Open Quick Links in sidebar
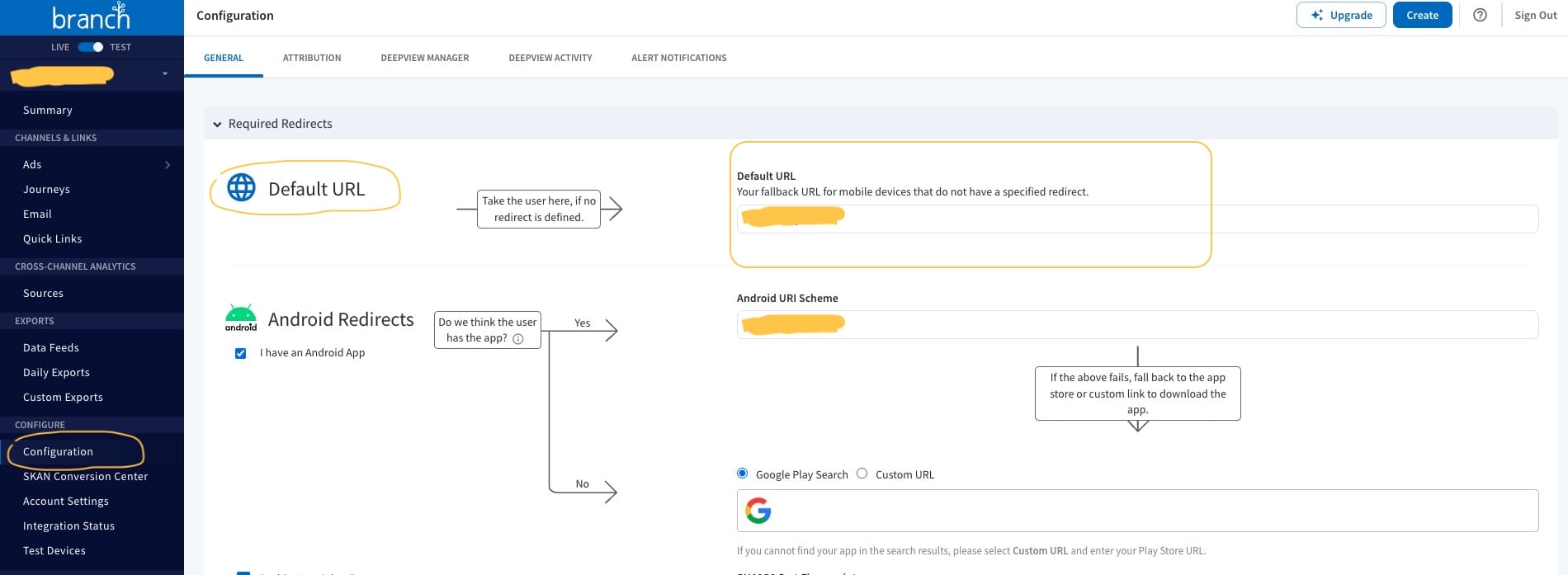This screenshot has height=575, width=1568. click(53, 238)
